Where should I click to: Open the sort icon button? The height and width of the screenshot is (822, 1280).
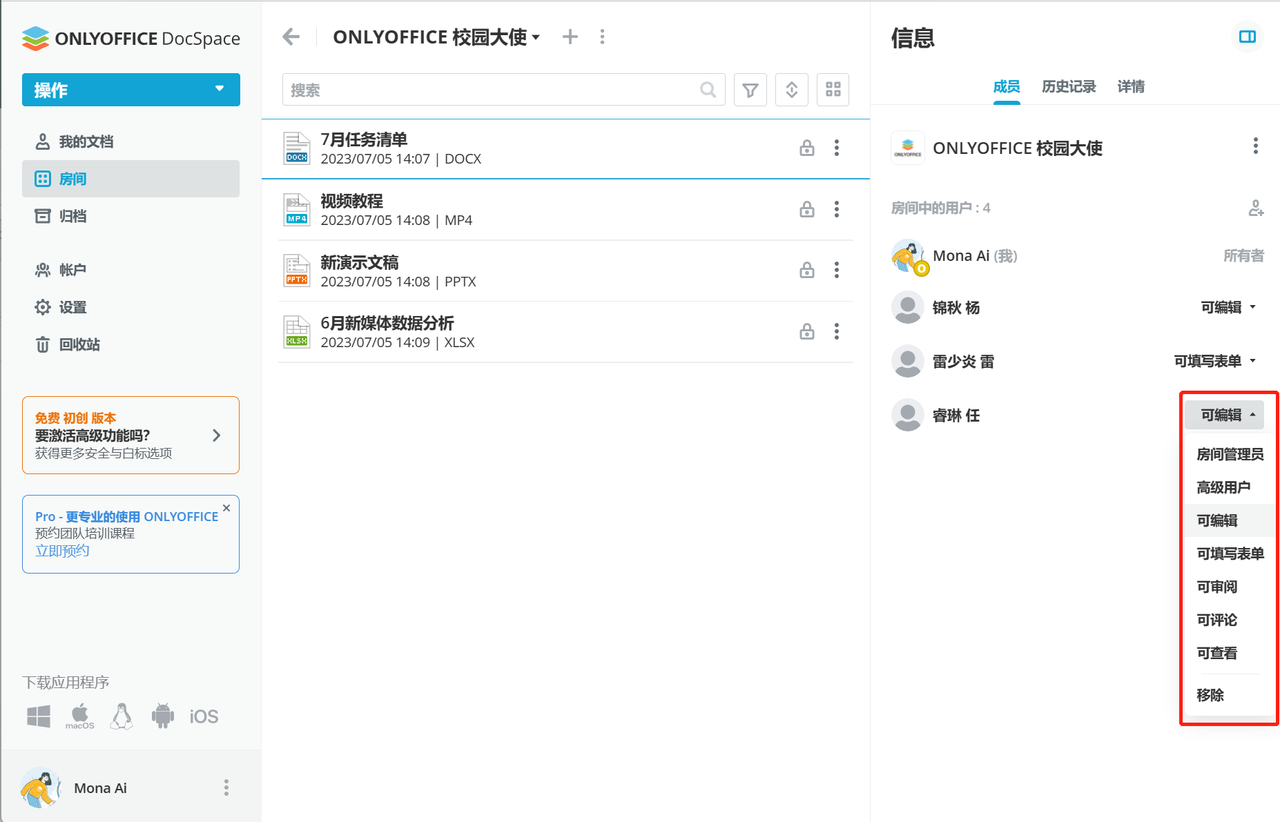[791, 90]
